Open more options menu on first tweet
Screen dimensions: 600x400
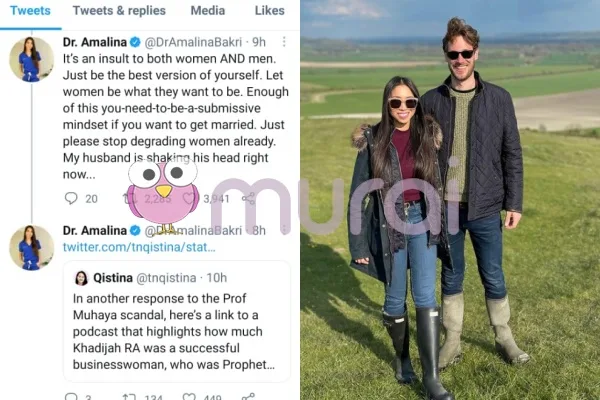click(x=284, y=42)
